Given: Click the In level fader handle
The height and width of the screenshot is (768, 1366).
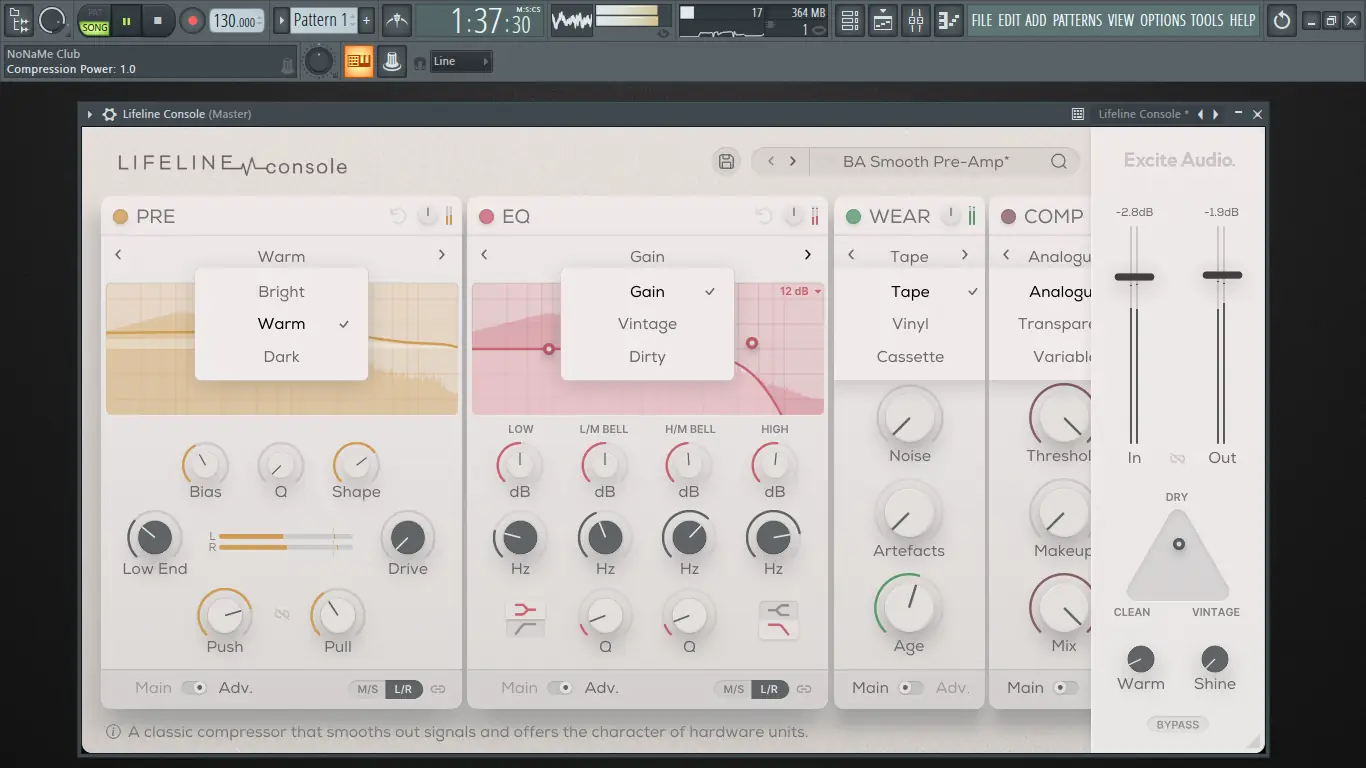Looking at the screenshot, I should pos(1134,277).
